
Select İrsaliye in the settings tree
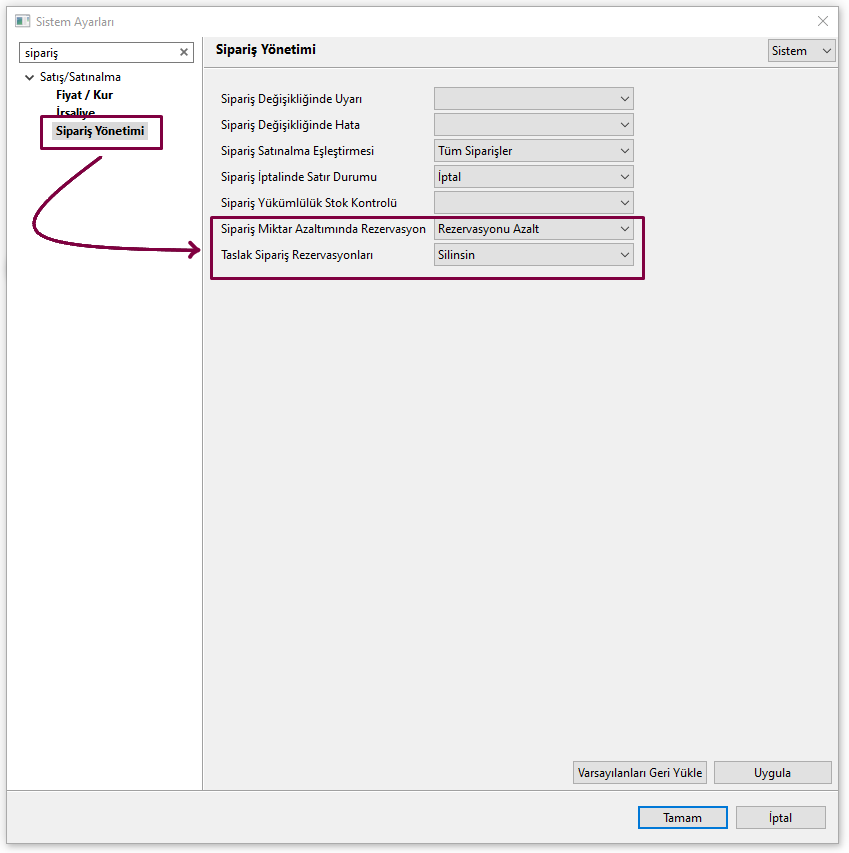(75, 113)
